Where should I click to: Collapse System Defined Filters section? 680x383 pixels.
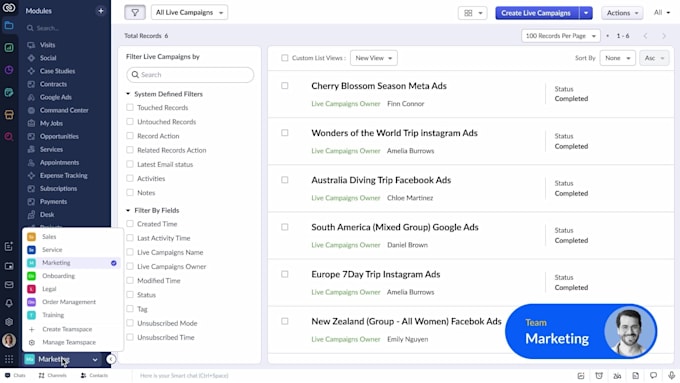pyautogui.click(x=128, y=94)
